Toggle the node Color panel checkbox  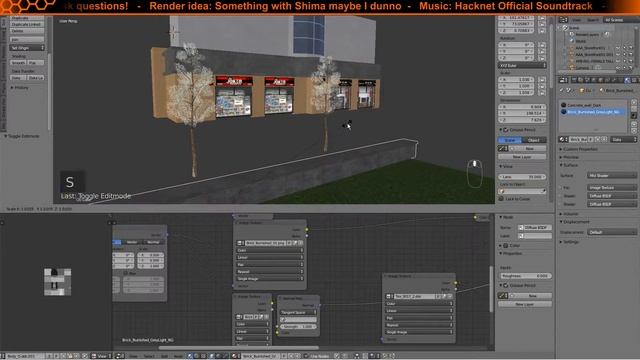coord(506,246)
